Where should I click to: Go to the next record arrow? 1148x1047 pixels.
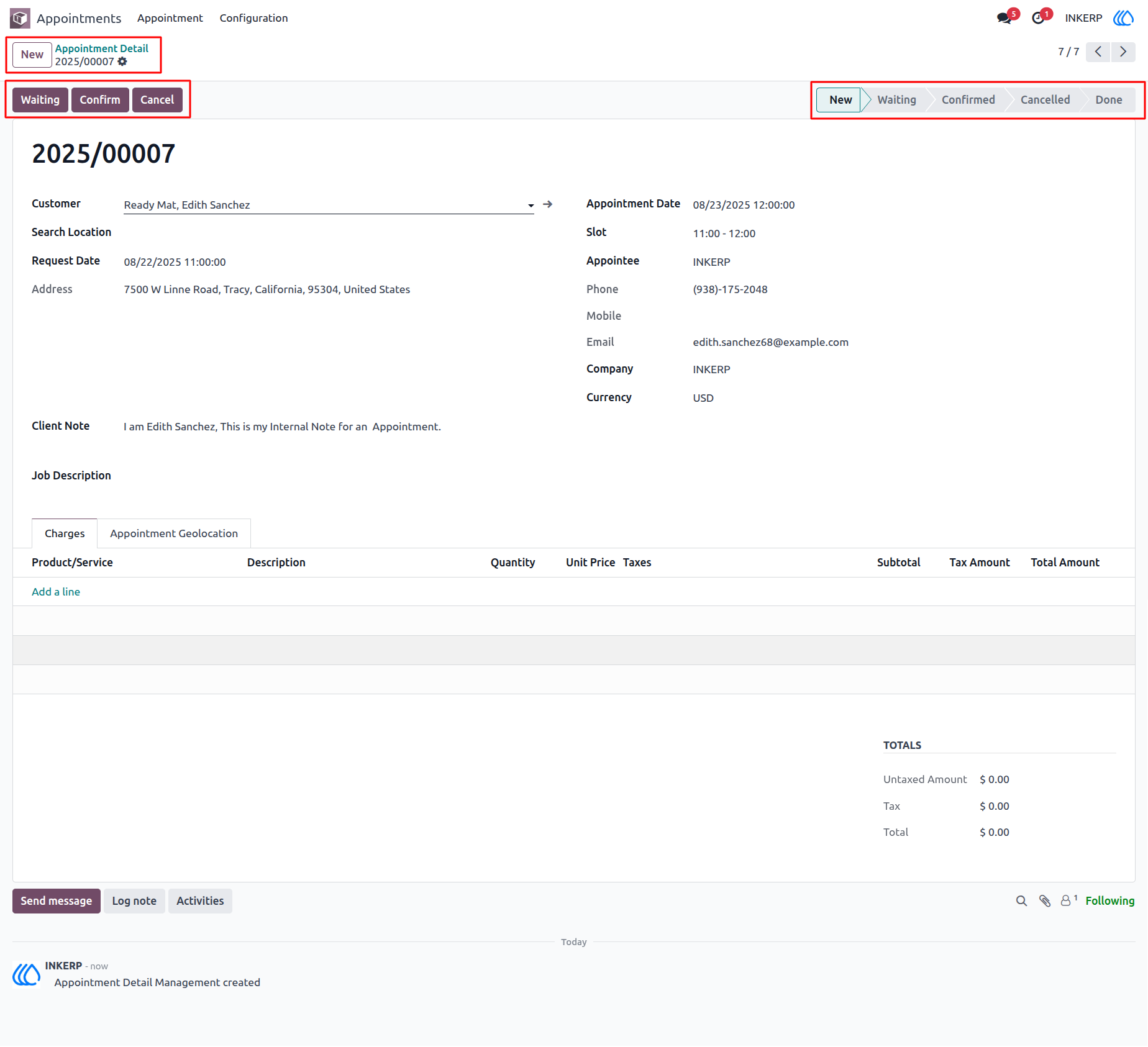point(1123,52)
